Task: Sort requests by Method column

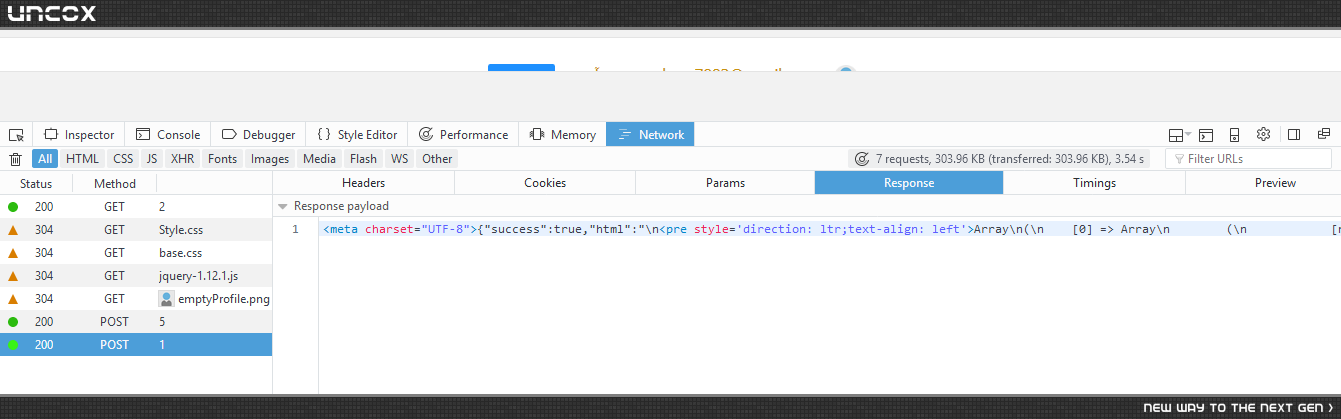Action: click(x=115, y=183)
